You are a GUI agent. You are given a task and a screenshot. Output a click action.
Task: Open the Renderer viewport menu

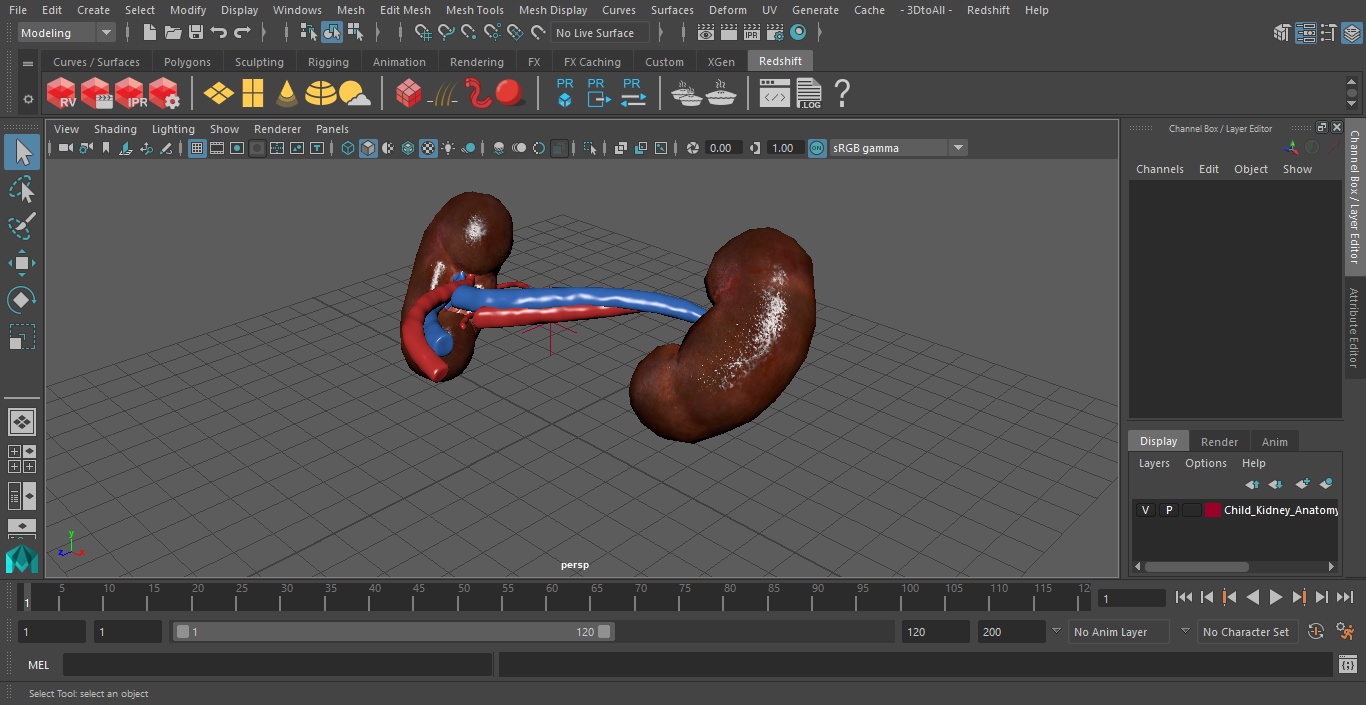click(277, 129)
